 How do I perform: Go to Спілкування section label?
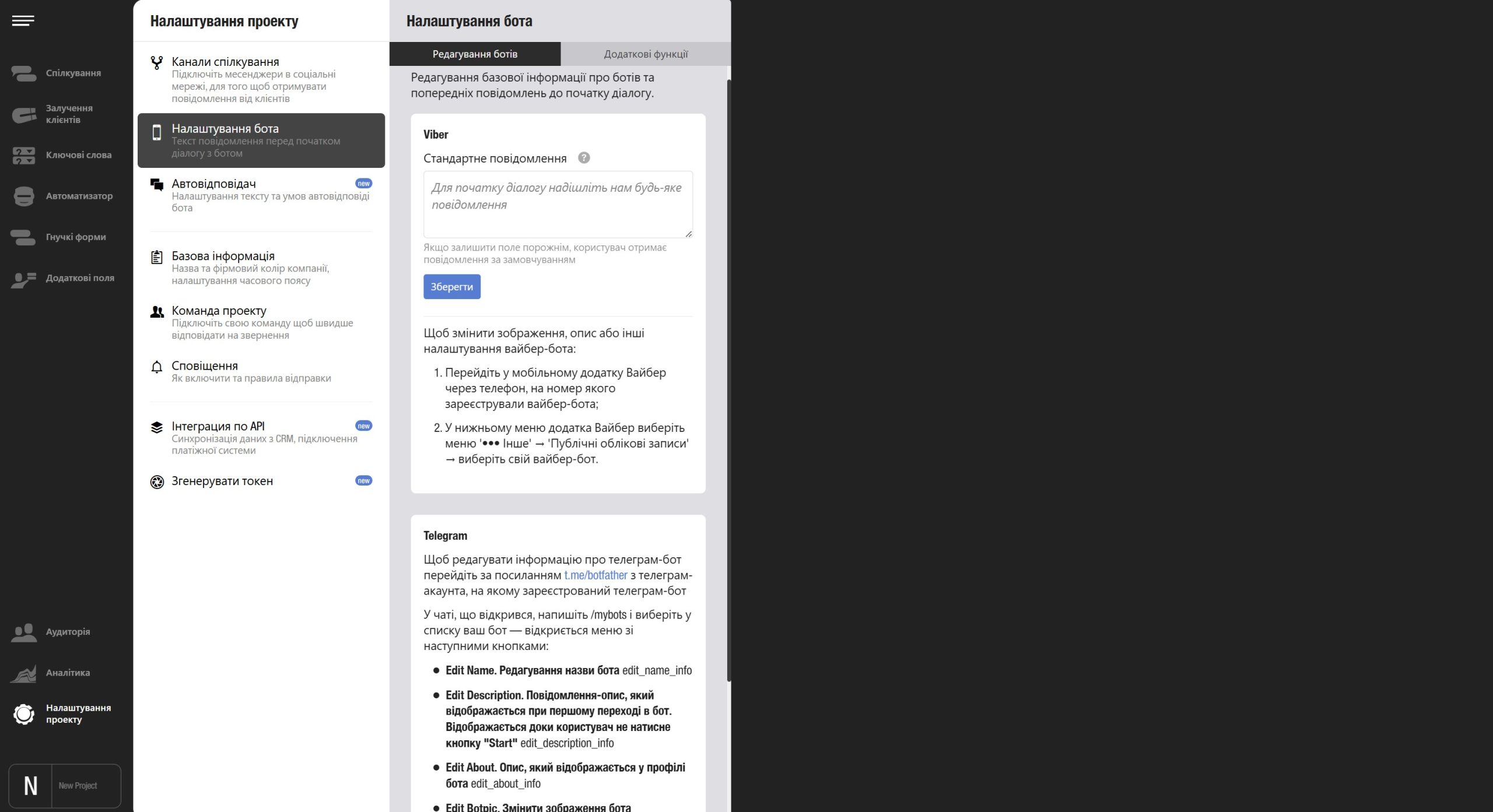click(x=73, y=73)
